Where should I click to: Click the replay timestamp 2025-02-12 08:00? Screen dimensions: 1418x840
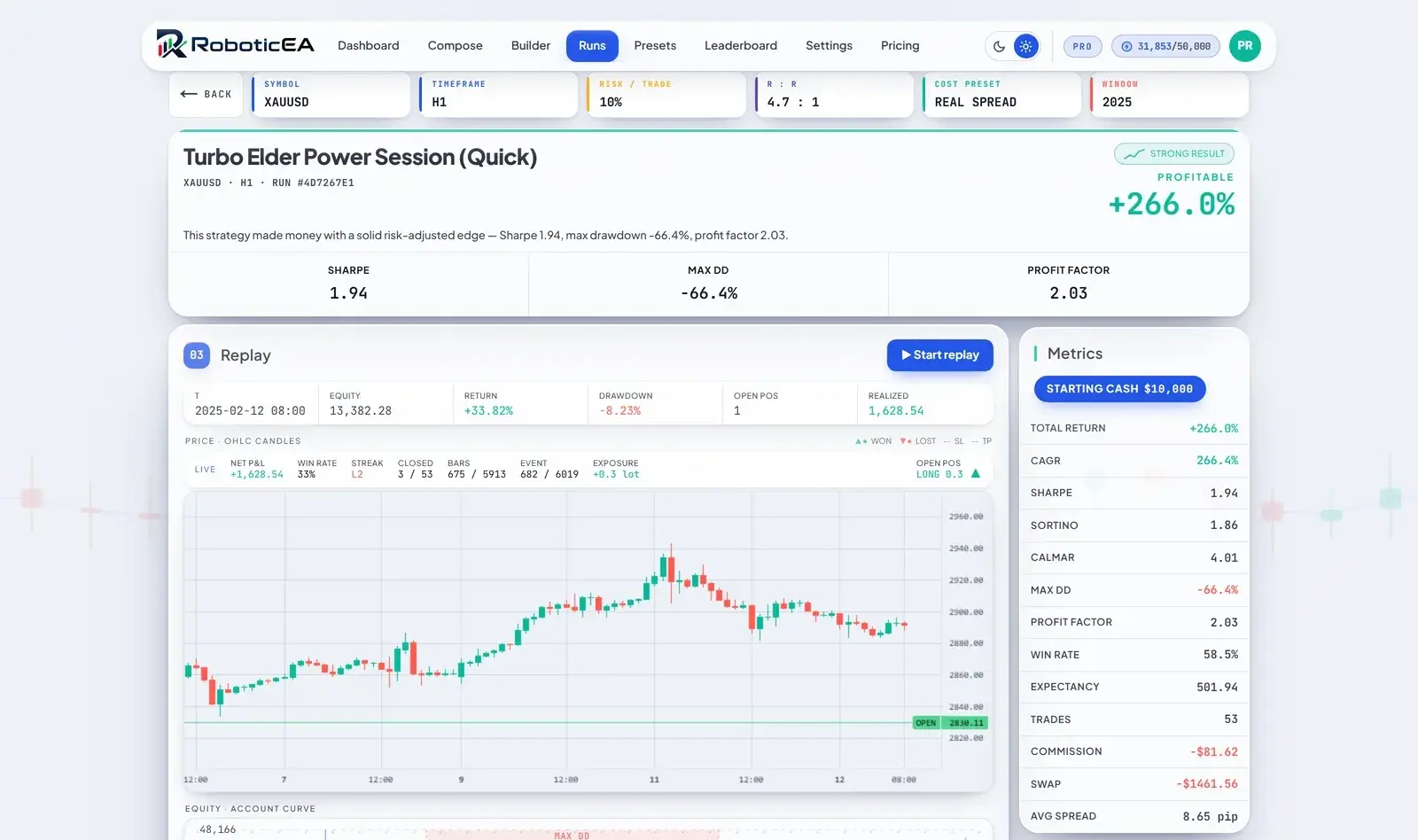click(250, 411)
